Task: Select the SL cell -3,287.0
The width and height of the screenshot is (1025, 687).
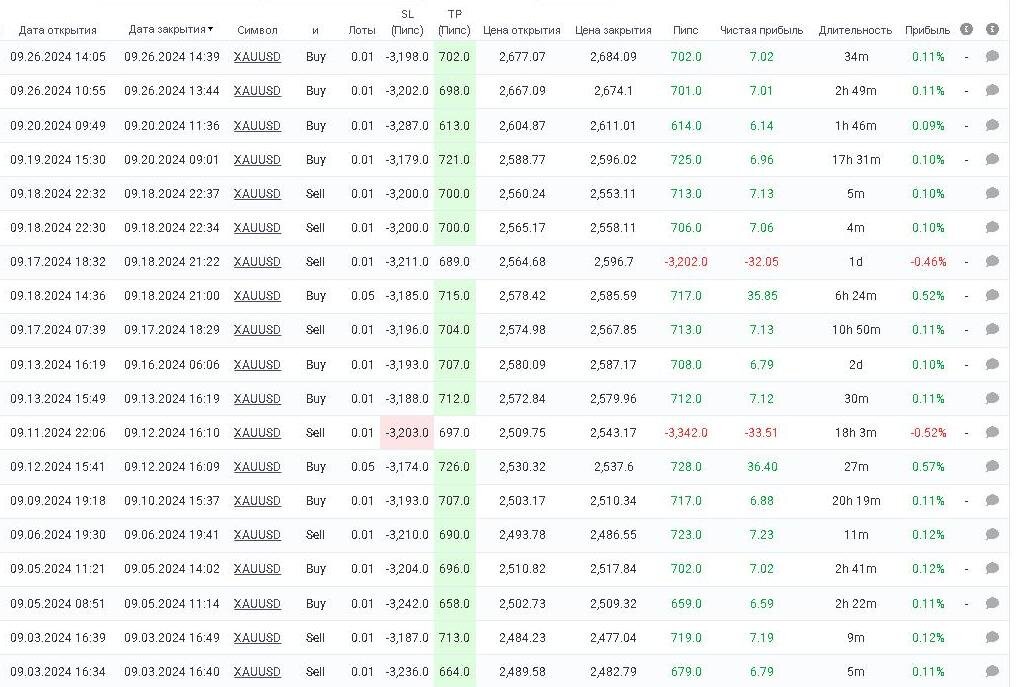Action: click(407, 126)
